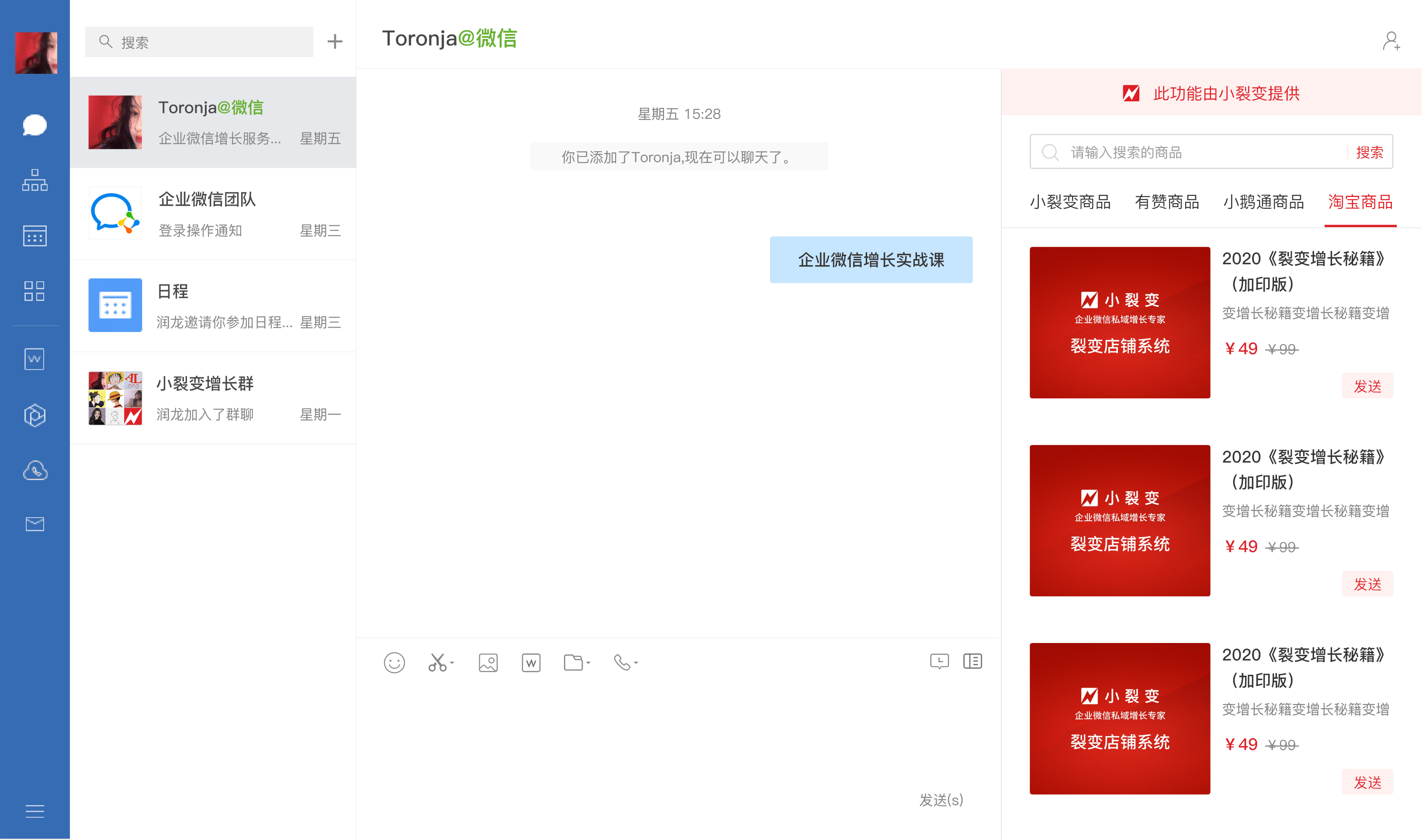Viewport: 1422px width, 840px height.
Task: Switch to the 小裂变商品 tab
Action: pos(1070,202)
